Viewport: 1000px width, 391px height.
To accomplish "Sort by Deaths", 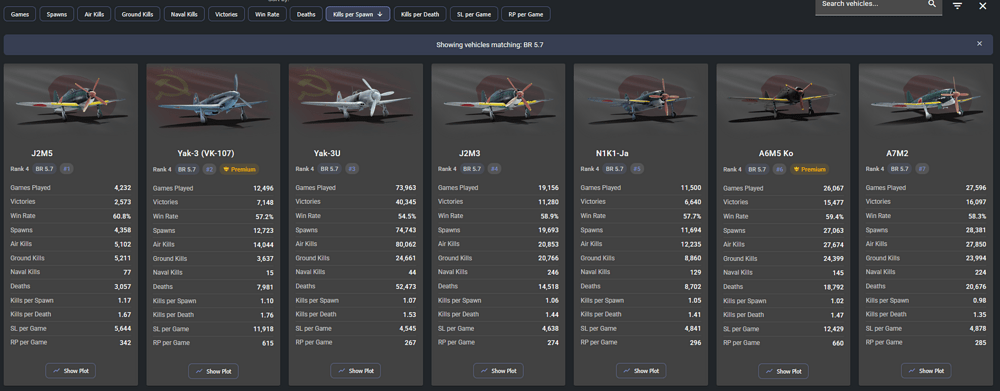I will [306, 14].
